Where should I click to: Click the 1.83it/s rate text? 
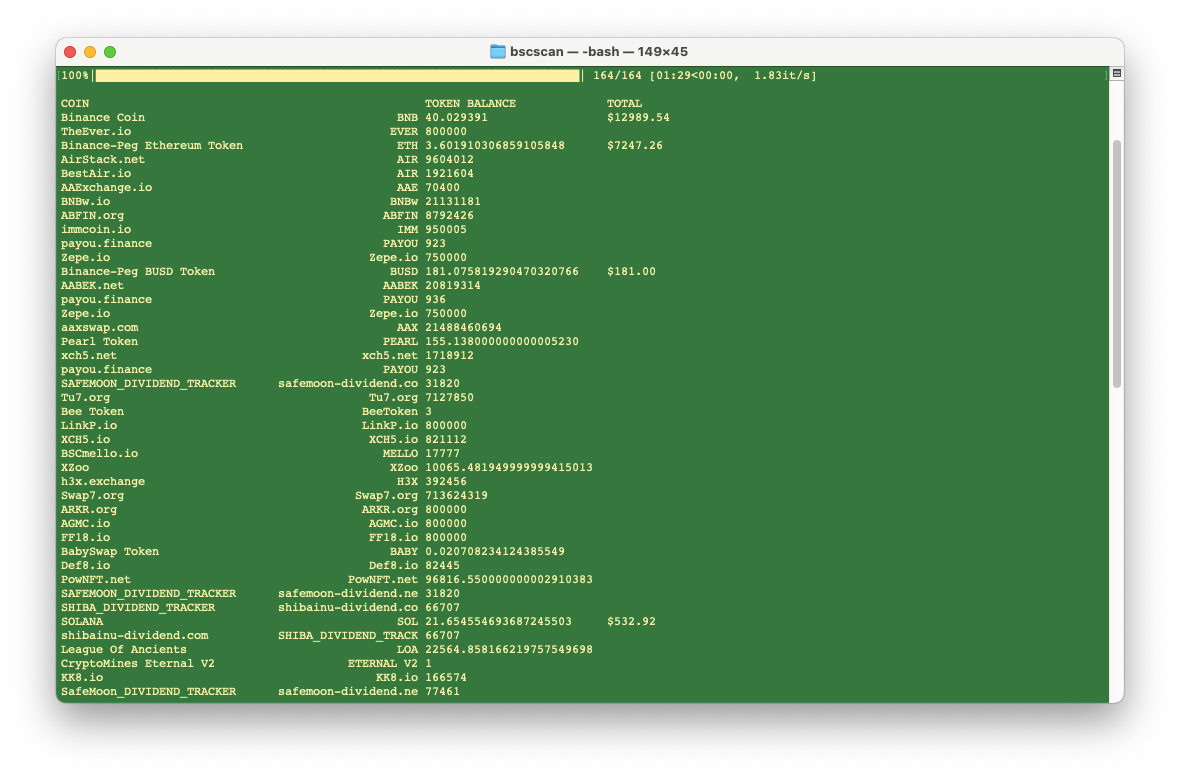[x=782, y=75]
